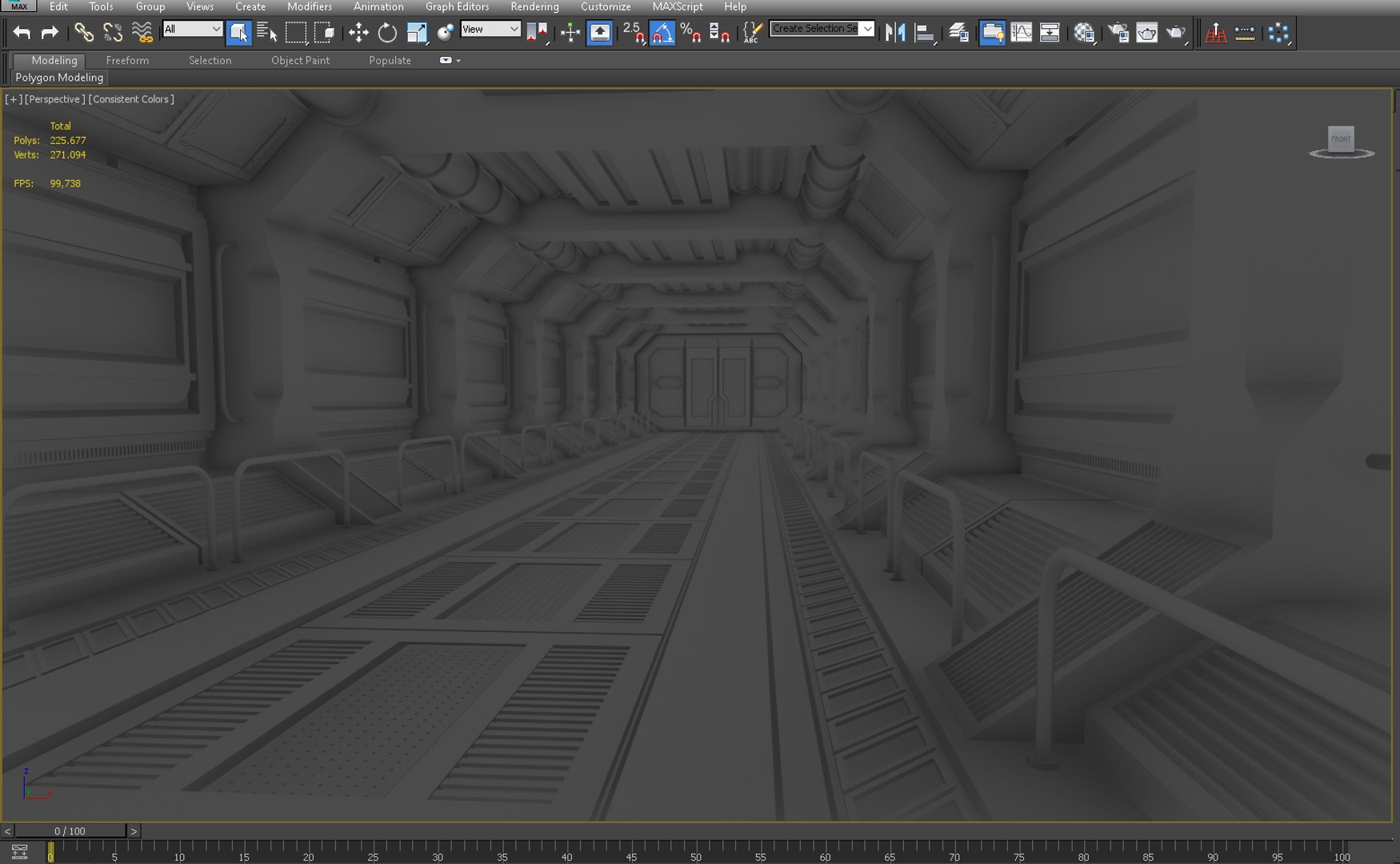Open the Animation menu
Viewport: 1400px width, 864px height.
click(378, 6)
